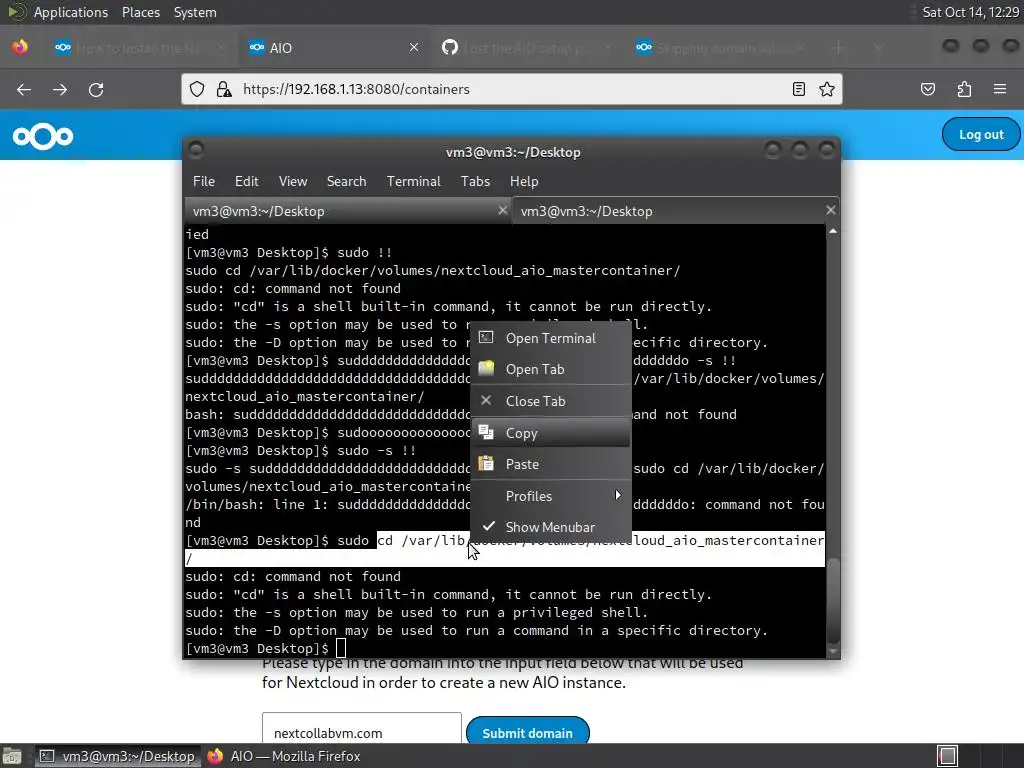Click the padlock site info icon

pyautogui.click(x=224, y=89)
